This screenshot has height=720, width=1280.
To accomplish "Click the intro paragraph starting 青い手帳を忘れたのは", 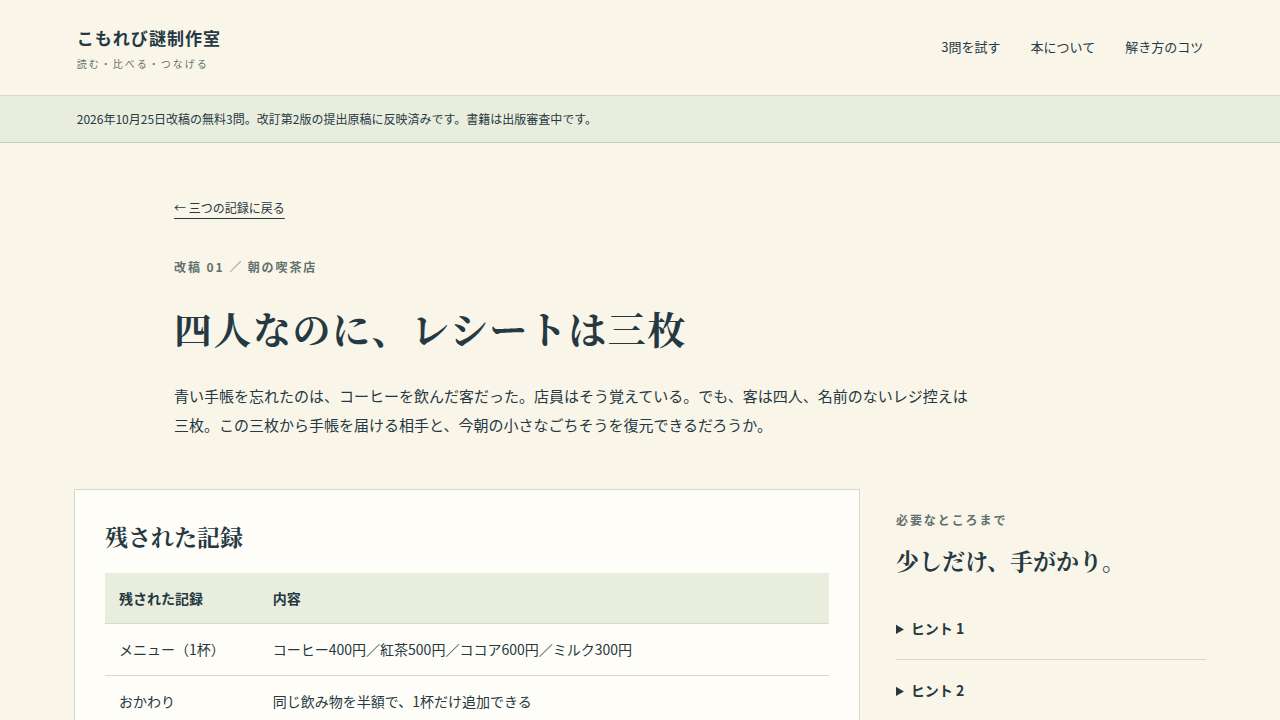I will 571,411.
